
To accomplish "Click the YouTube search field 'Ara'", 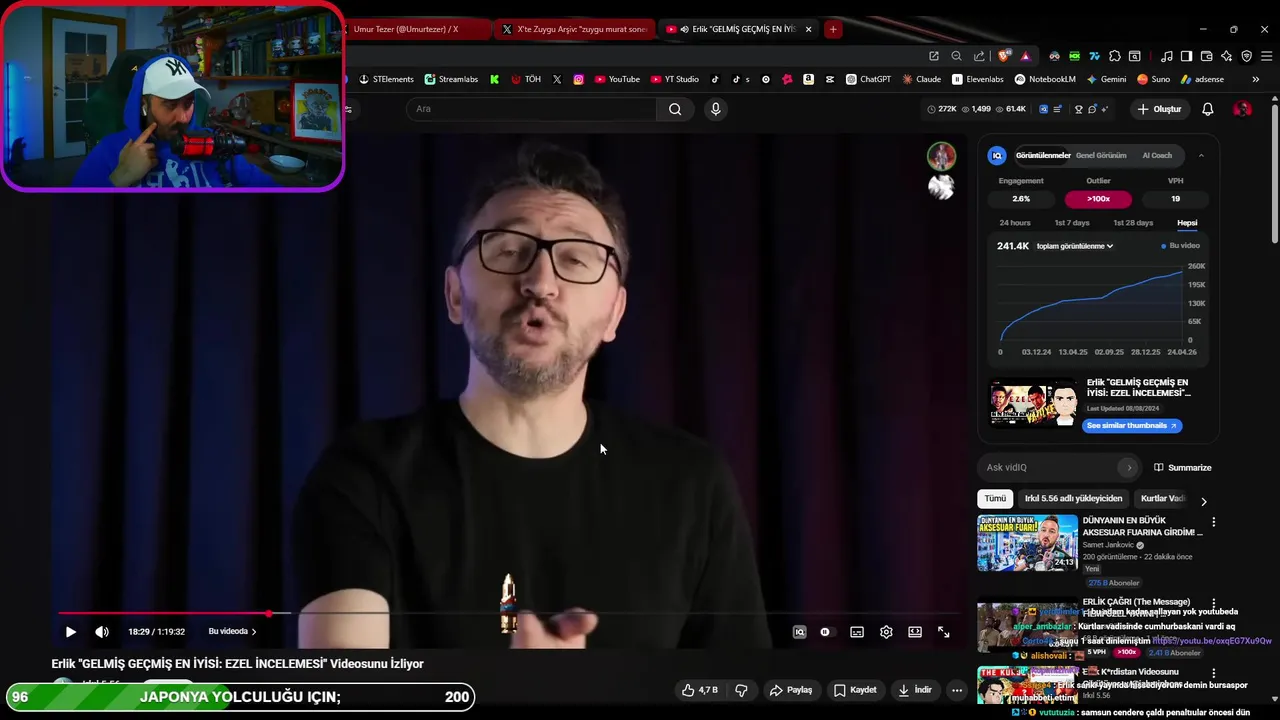I will pos(532,109).
